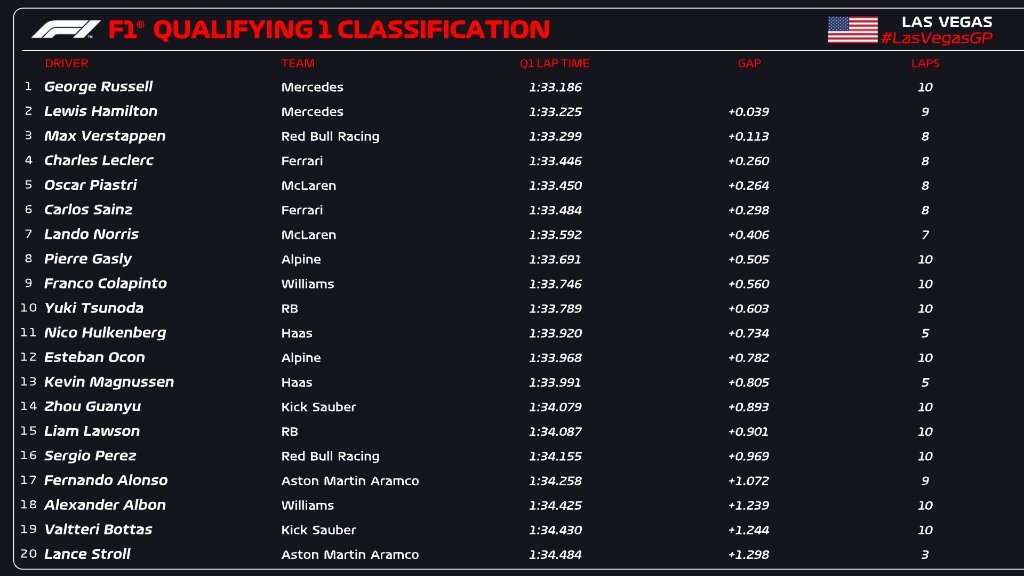The image size is (1024, 576).
Task: Click Charles Leclerc's lap time 1:33.446
Action: [554, 160]
